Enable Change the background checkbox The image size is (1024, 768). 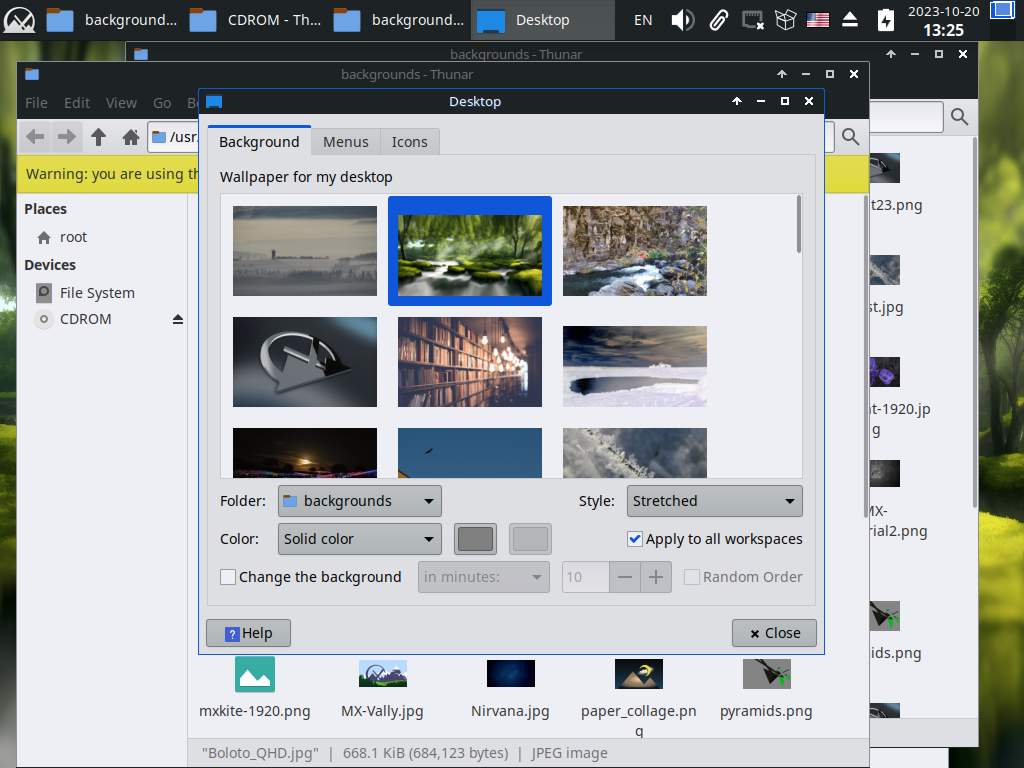point(228,577)
